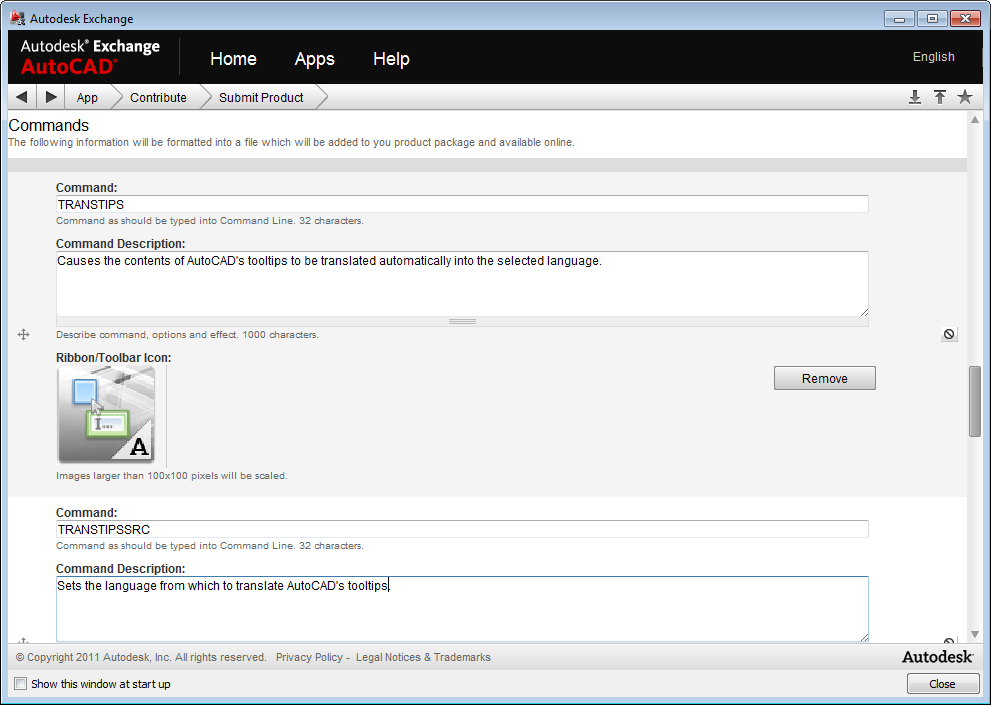Click the scrollbar down arrow
Viewport: 991px width, 705px height.
pyautogui.click(x=975, y=634)
